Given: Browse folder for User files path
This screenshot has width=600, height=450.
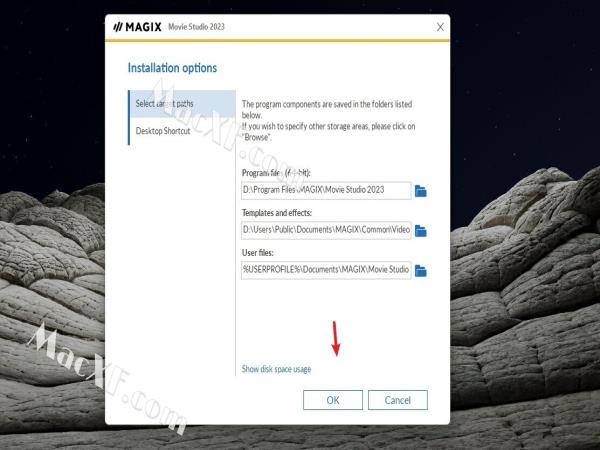Looking at the screenshot, I should 421,271.
